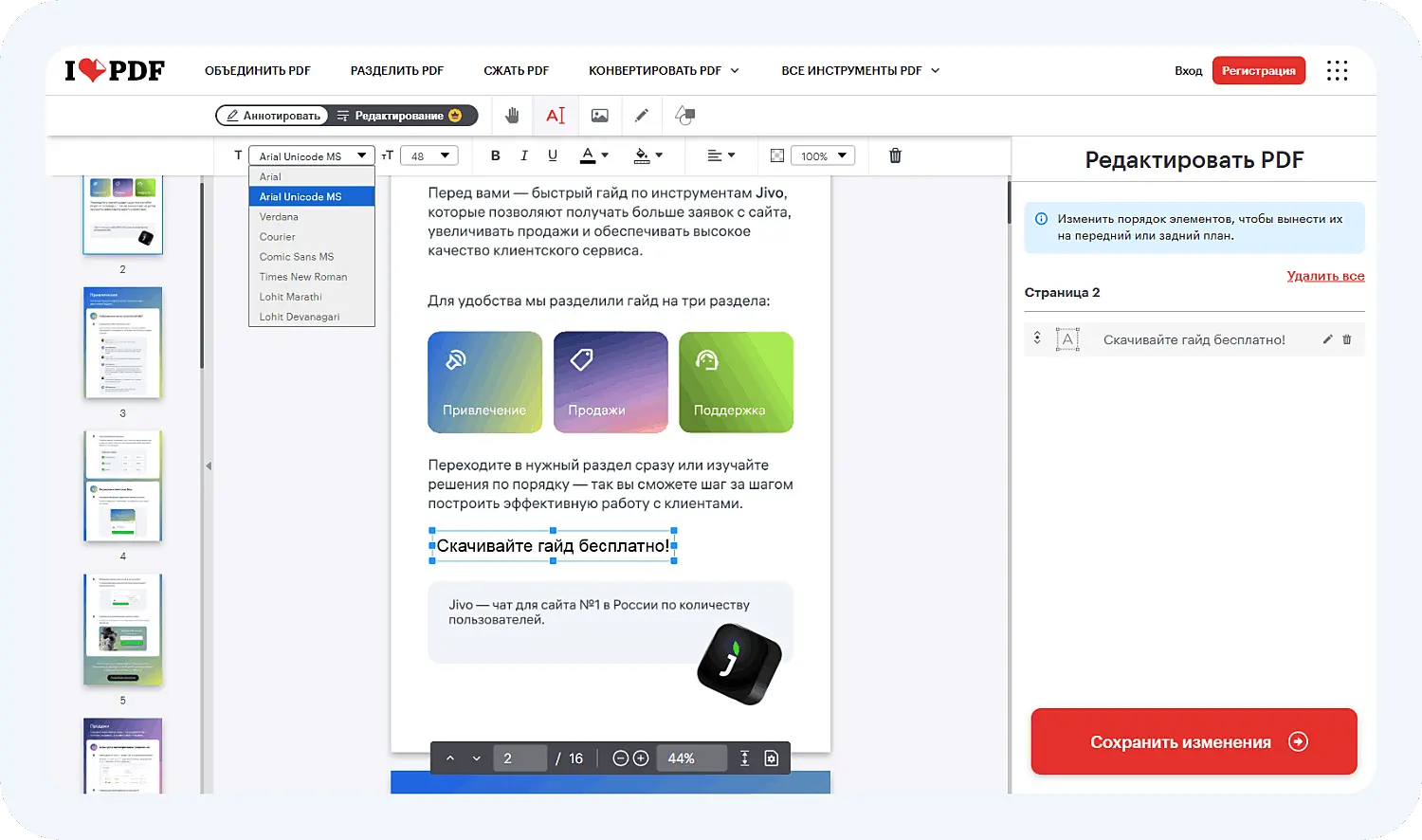Choose the insert image tool
This screenshot has width=1422, height=840.
[600, 116]
